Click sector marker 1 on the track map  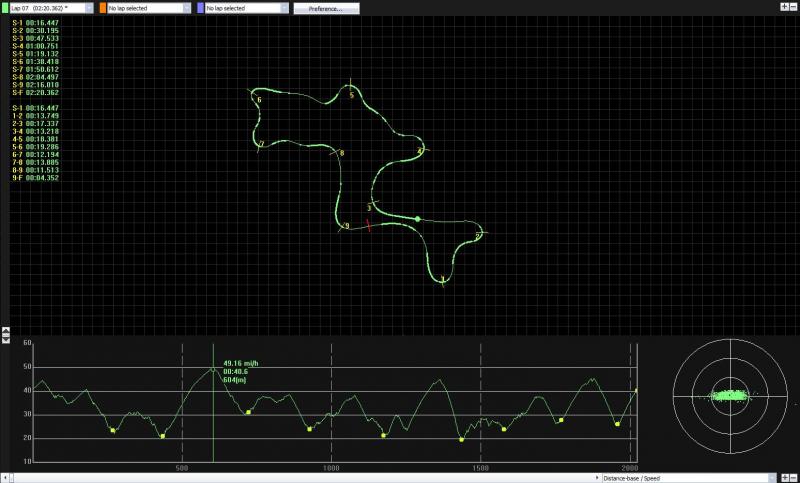click(x=442, y=279)
